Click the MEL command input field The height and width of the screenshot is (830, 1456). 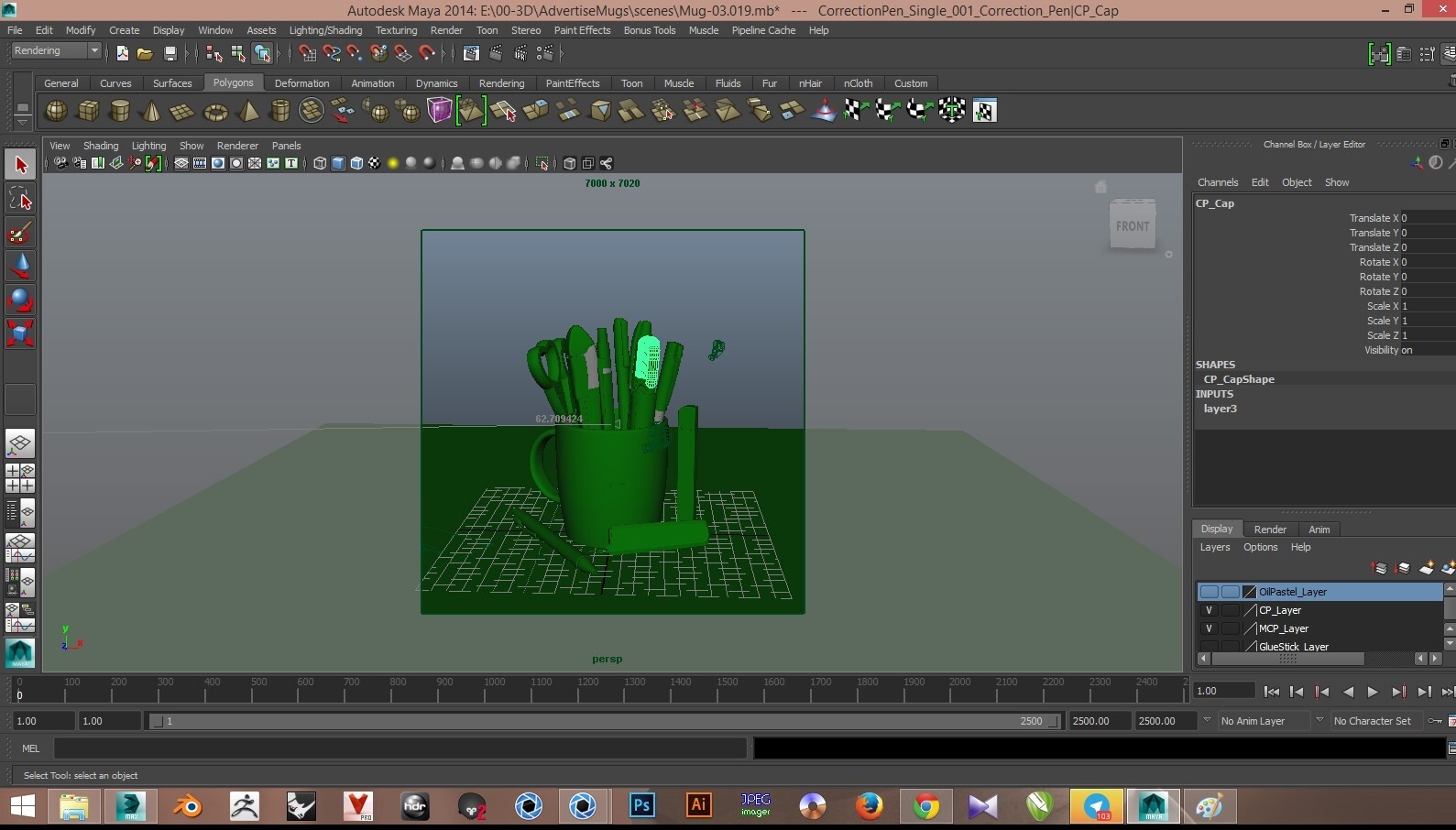400,748
